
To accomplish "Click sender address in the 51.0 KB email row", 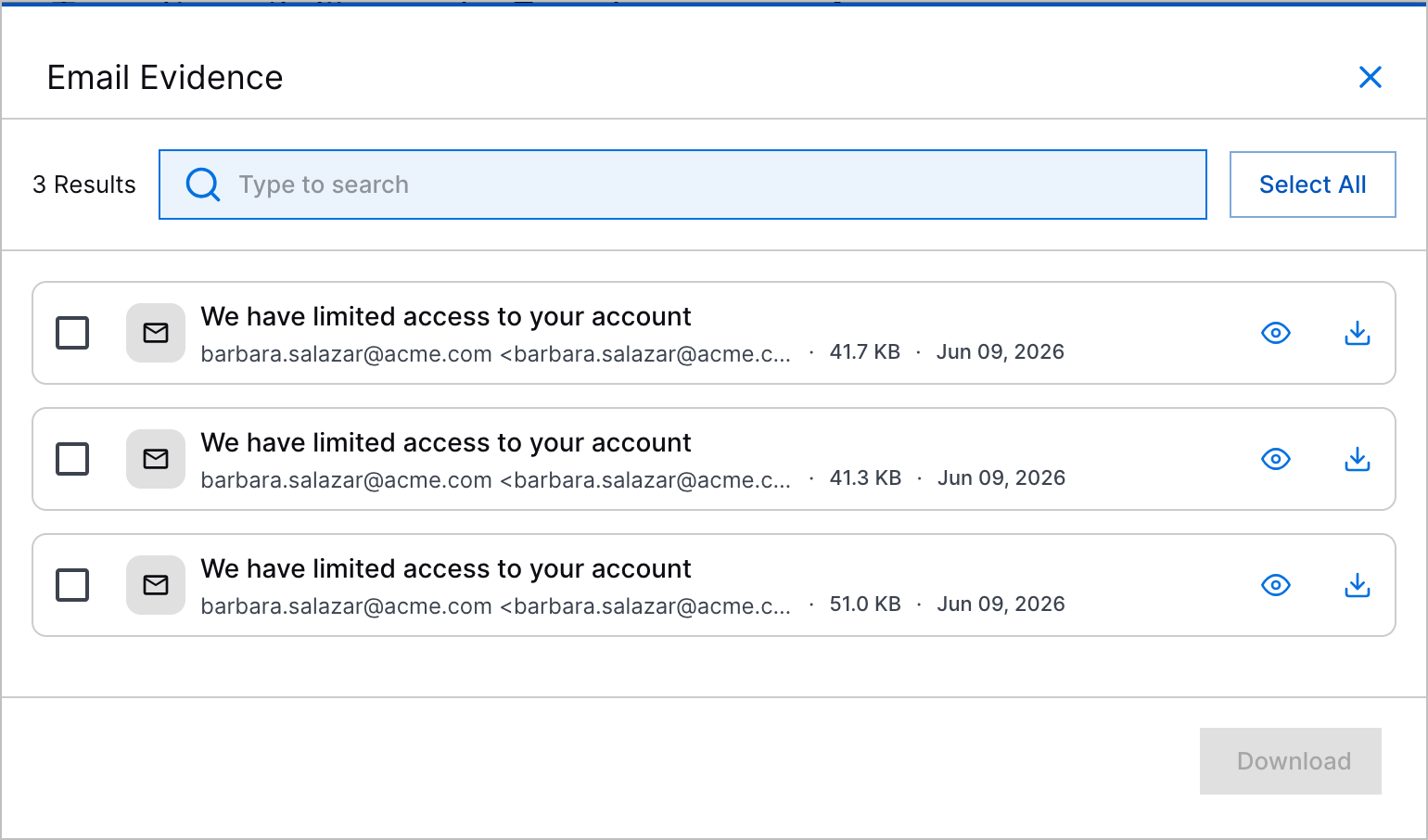I will pyautogui.click(x=496, y=605).
